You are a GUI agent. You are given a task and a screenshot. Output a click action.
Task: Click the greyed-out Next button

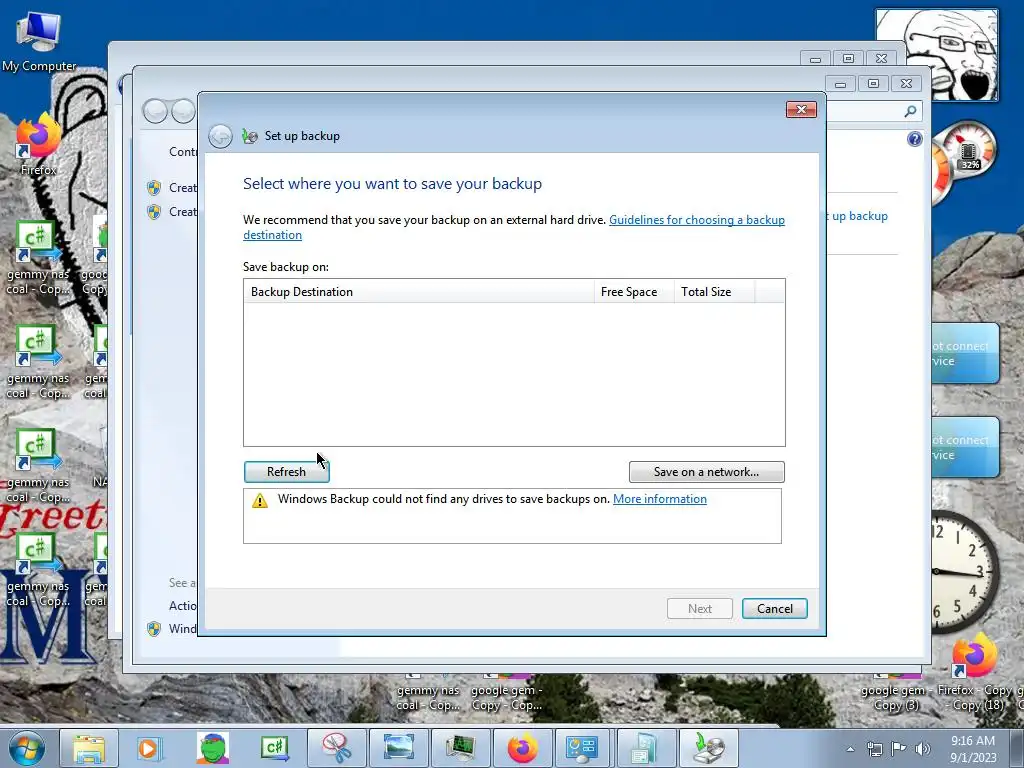pyautogui.click(x=699, y=609)
